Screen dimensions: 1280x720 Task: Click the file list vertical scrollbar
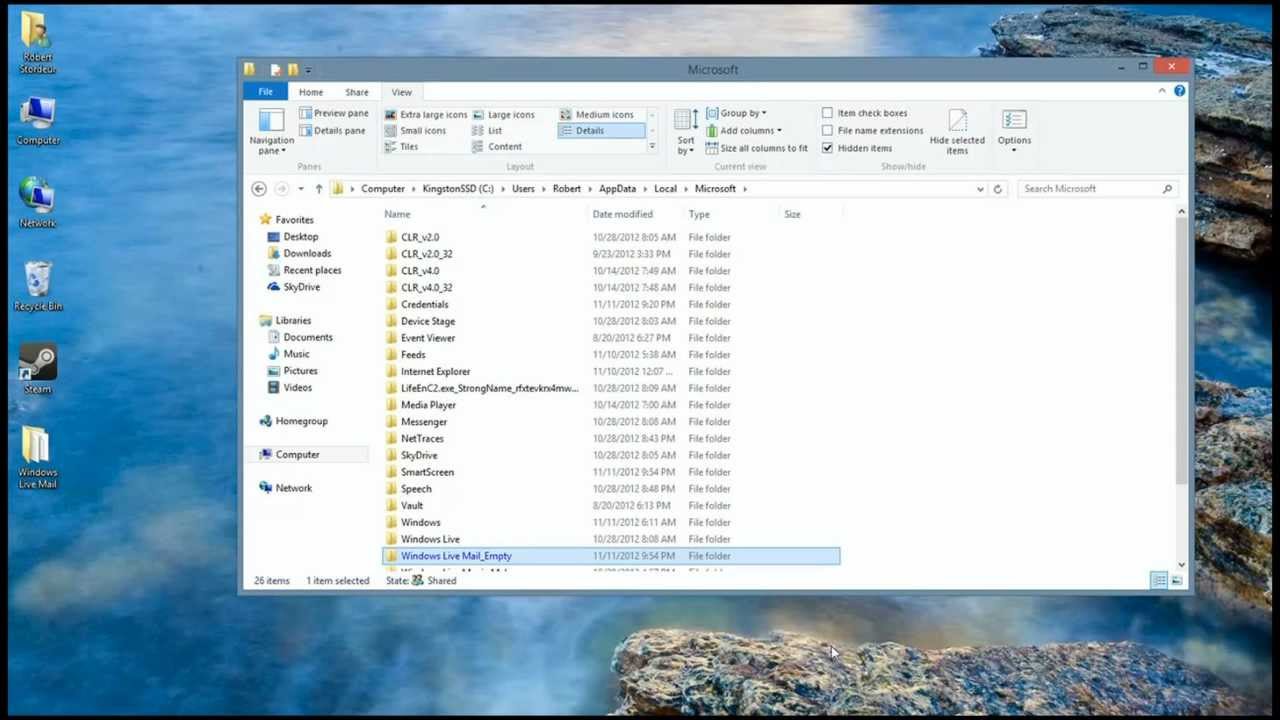coord(1181,351)
